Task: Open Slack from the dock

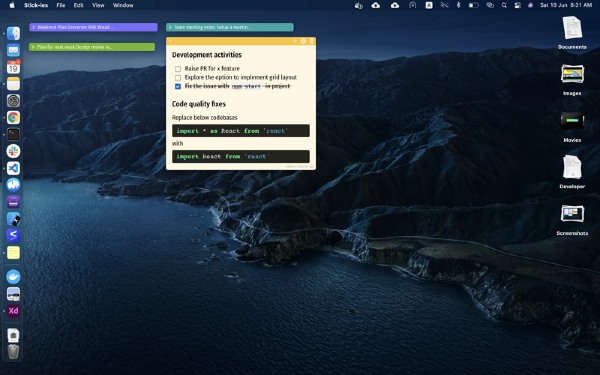Action: [x=13, y=151]
